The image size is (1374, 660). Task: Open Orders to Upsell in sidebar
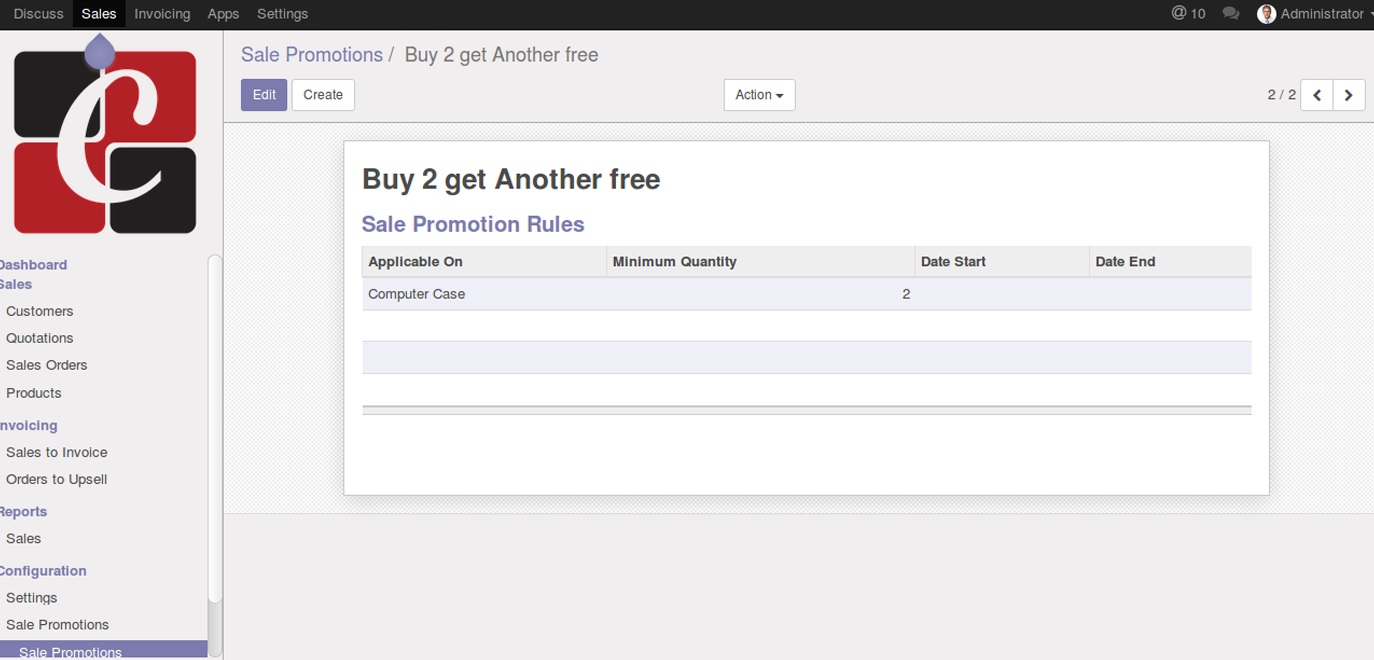point(57,479)
